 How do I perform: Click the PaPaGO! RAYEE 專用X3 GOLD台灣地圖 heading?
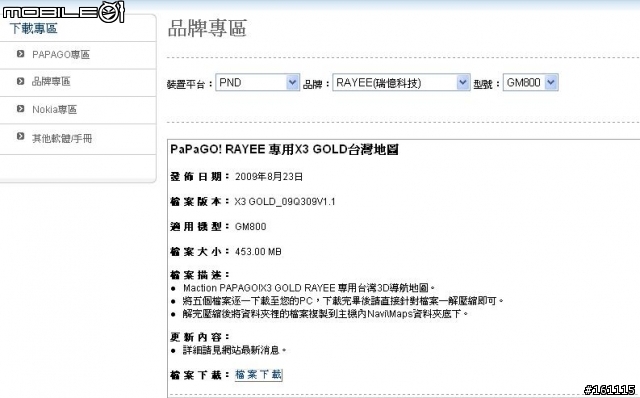284,149
